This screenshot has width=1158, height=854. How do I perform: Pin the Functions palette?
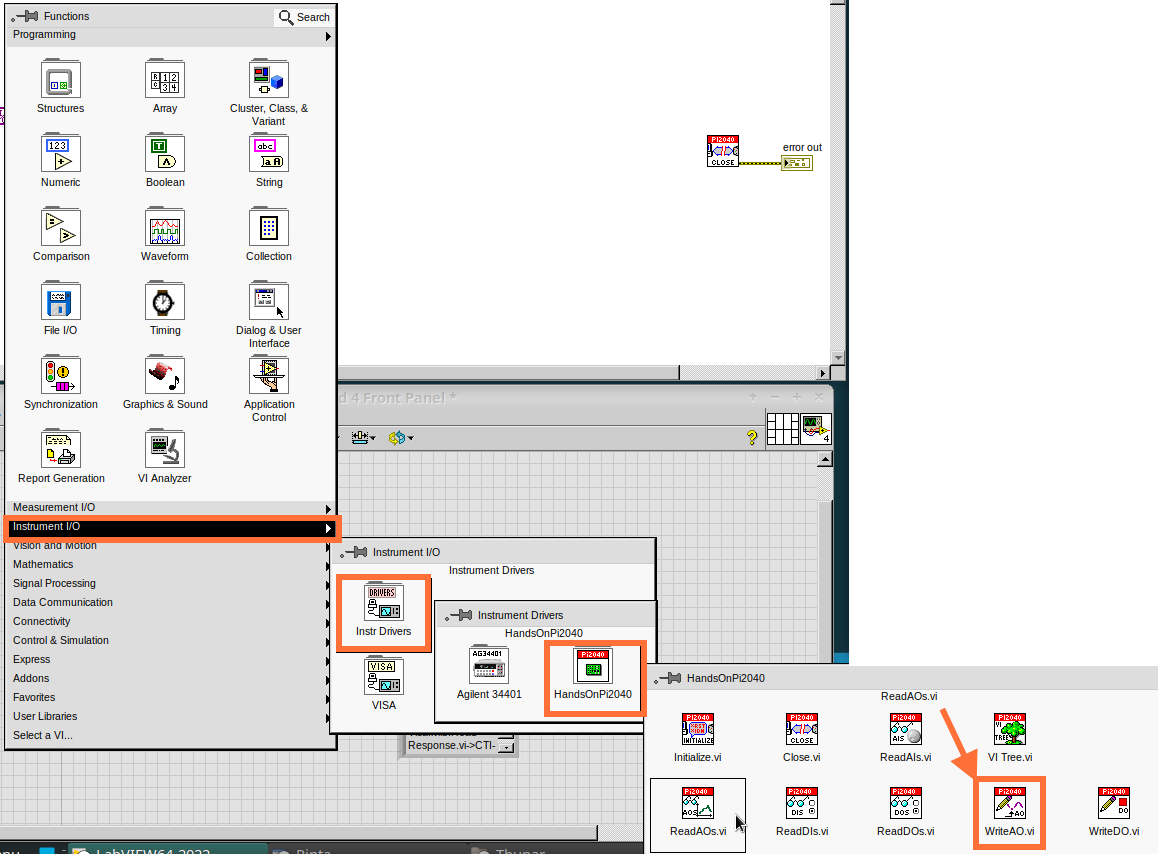pos(26,16)
